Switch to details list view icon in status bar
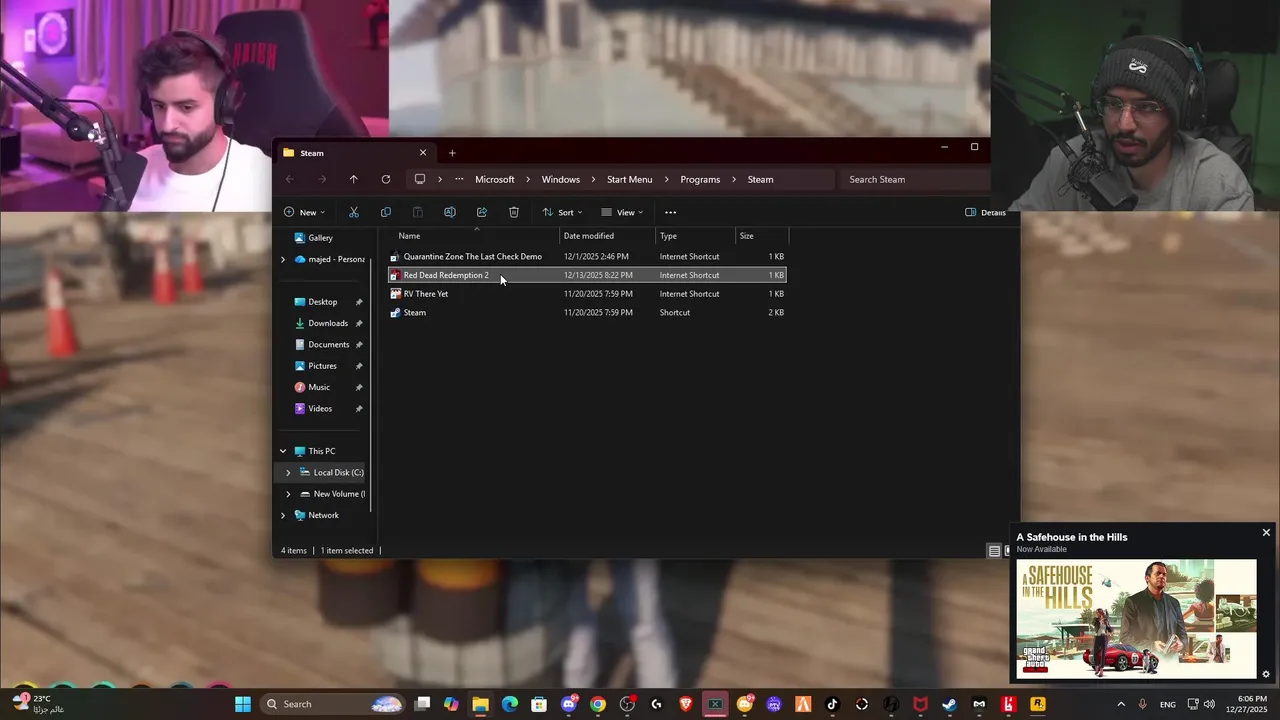1280x720 pixels. click(994, 551)
